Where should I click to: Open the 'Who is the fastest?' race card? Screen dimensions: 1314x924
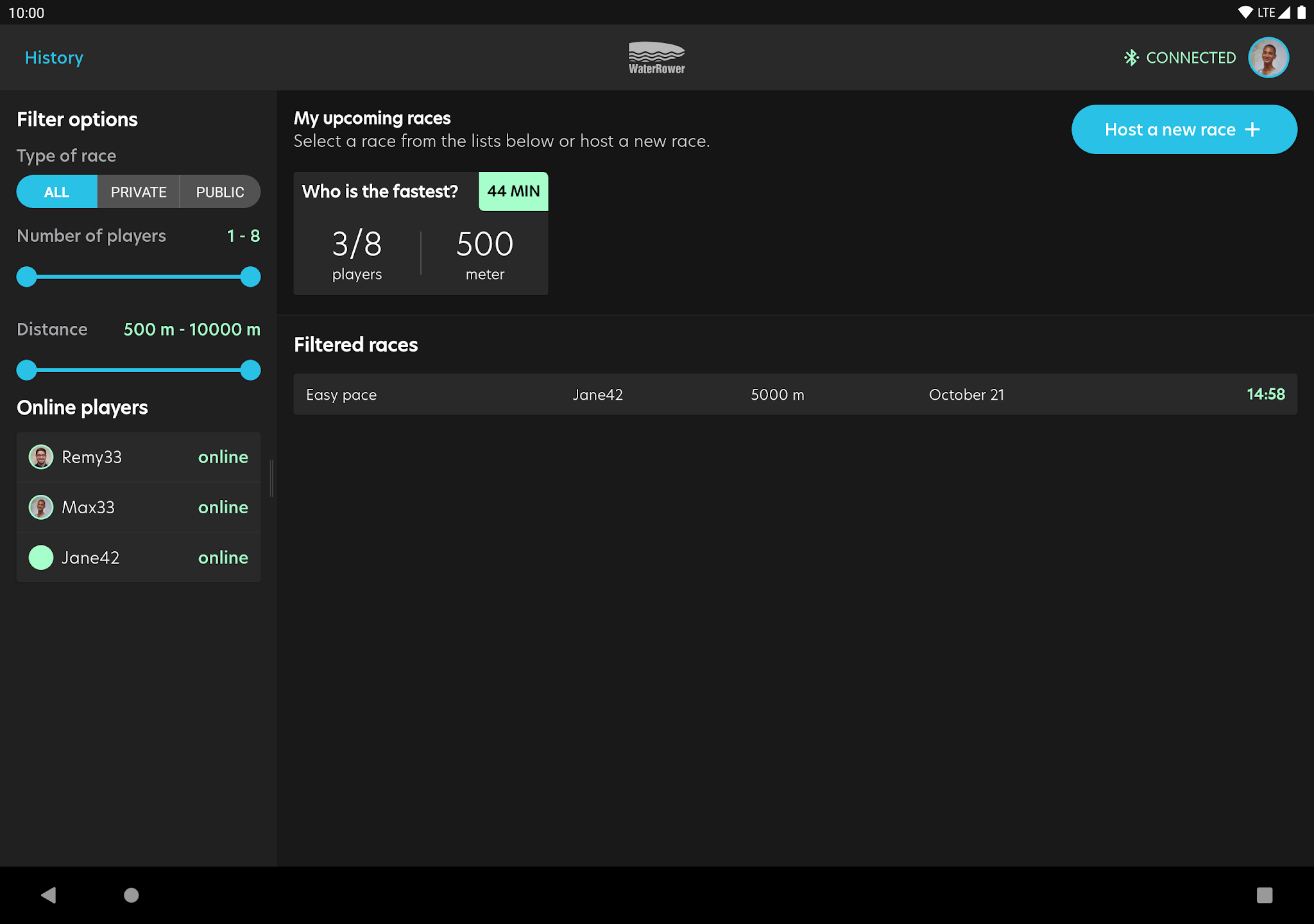click(x=421, y=234)
